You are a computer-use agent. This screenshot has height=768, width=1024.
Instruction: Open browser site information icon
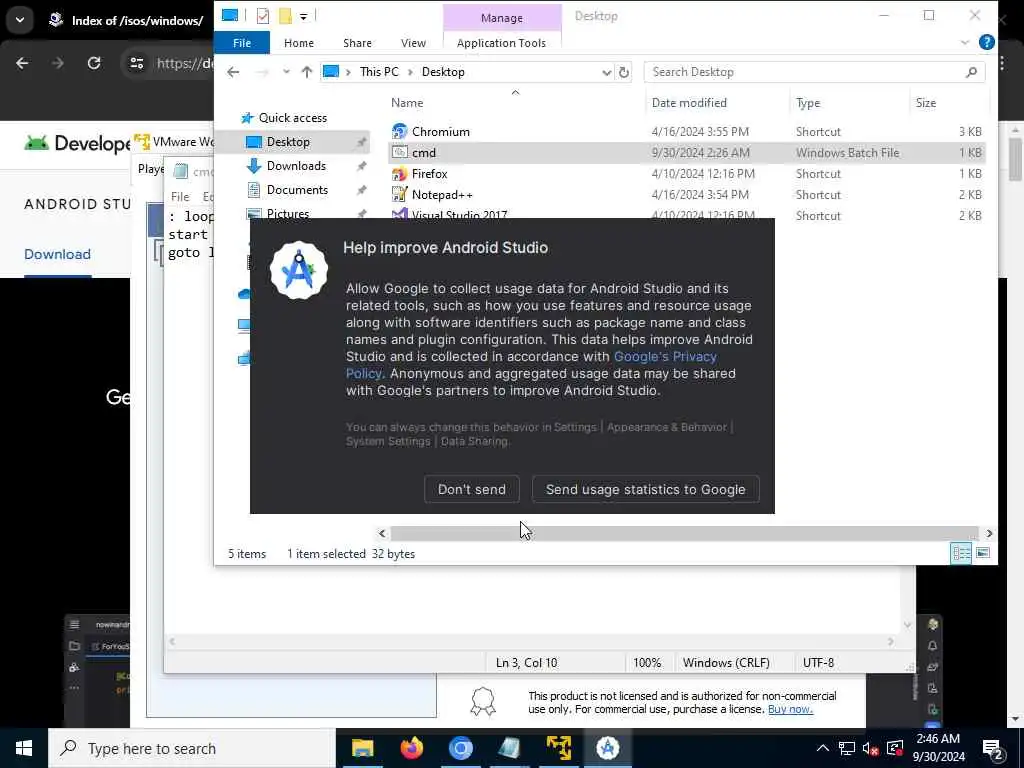(136, 63)
